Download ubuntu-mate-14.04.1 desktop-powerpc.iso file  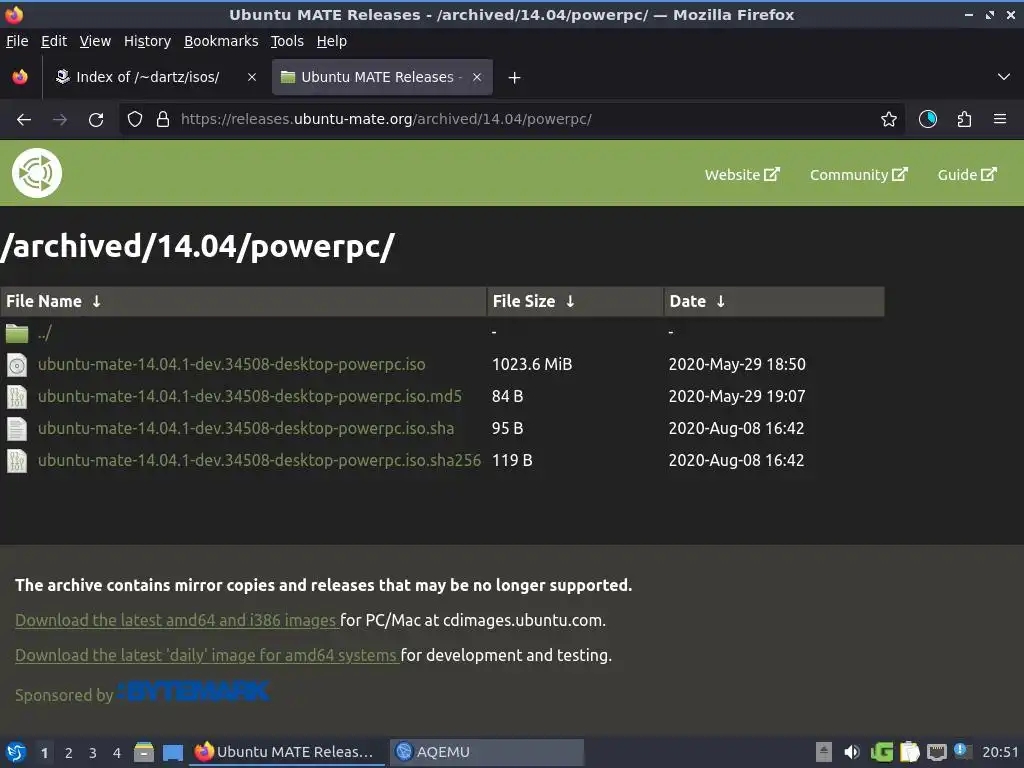coord(231,364)
